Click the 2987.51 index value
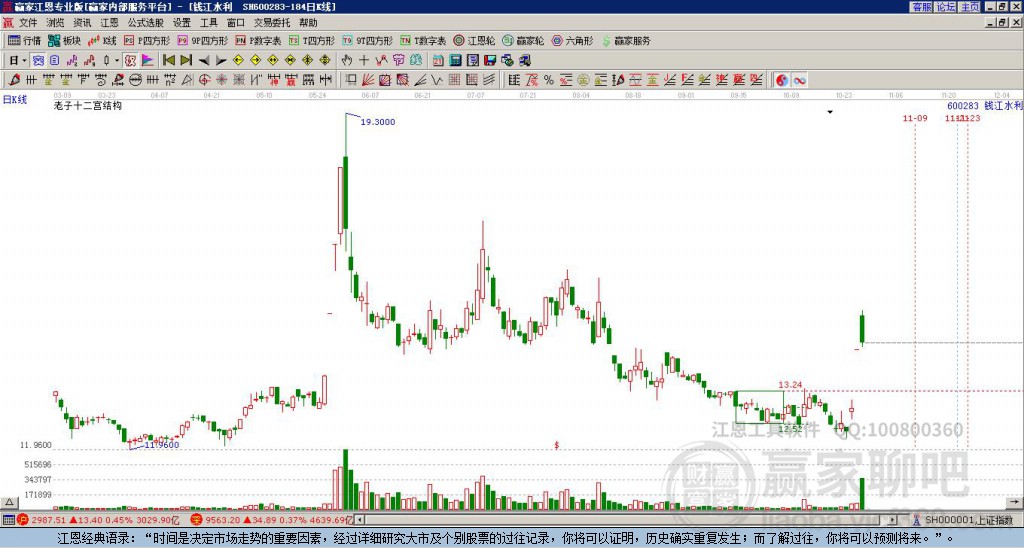The width and height of the screenshot is (1024, 548). tap(50, 520)
